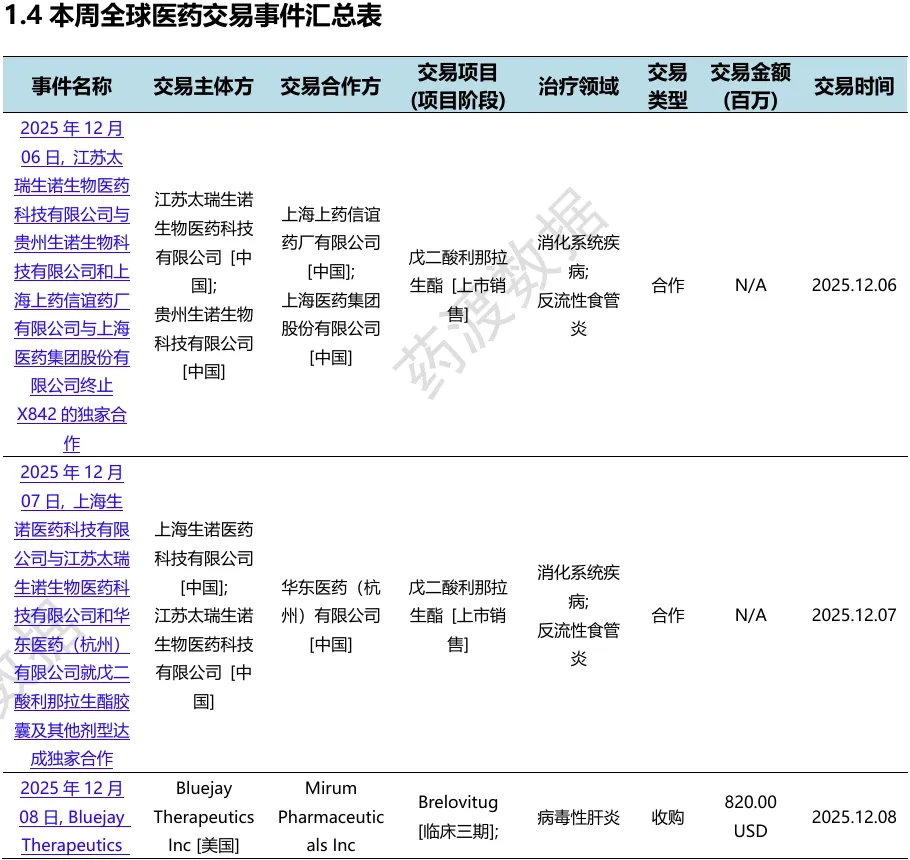Select the 820.00 USD amount cell

[x=750, y=816]
